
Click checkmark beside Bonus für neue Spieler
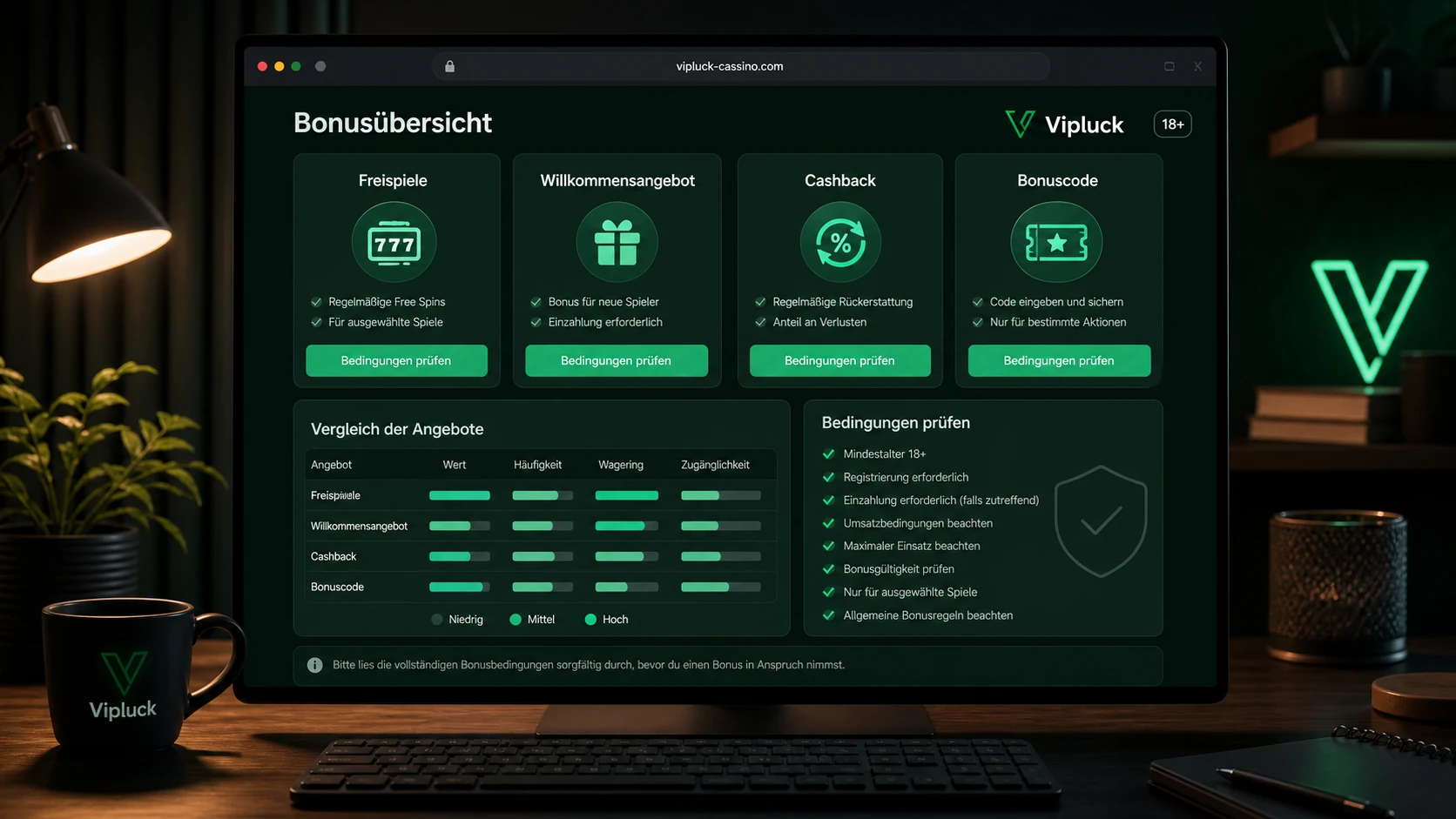click(x=536, y=302)
